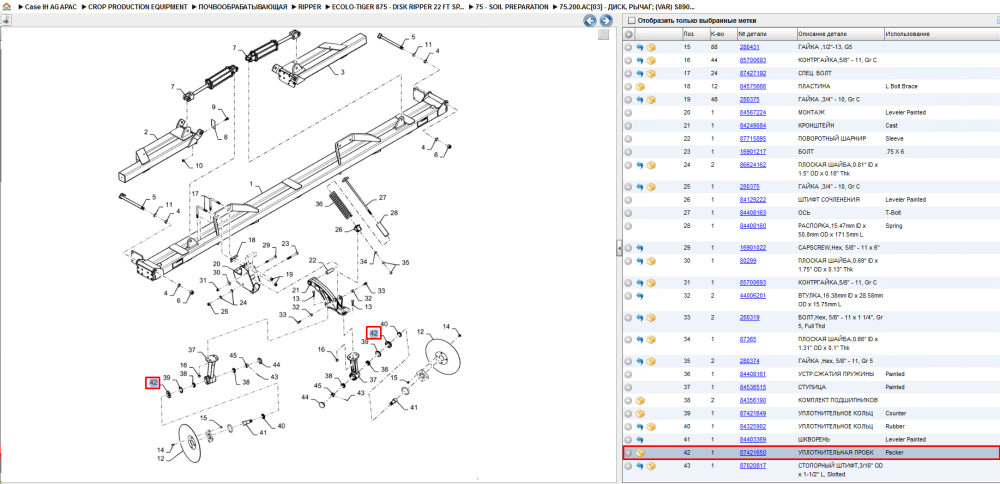Click the add circle for row 20
This screenshot has height=484, width=1000.
pyautogui.click(x=629, y=112)
